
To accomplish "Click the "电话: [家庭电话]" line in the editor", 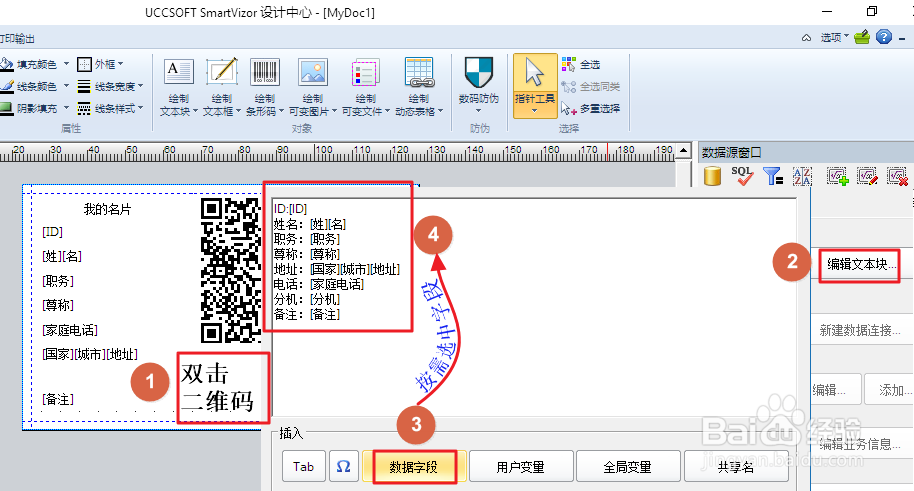I will 319,284.
